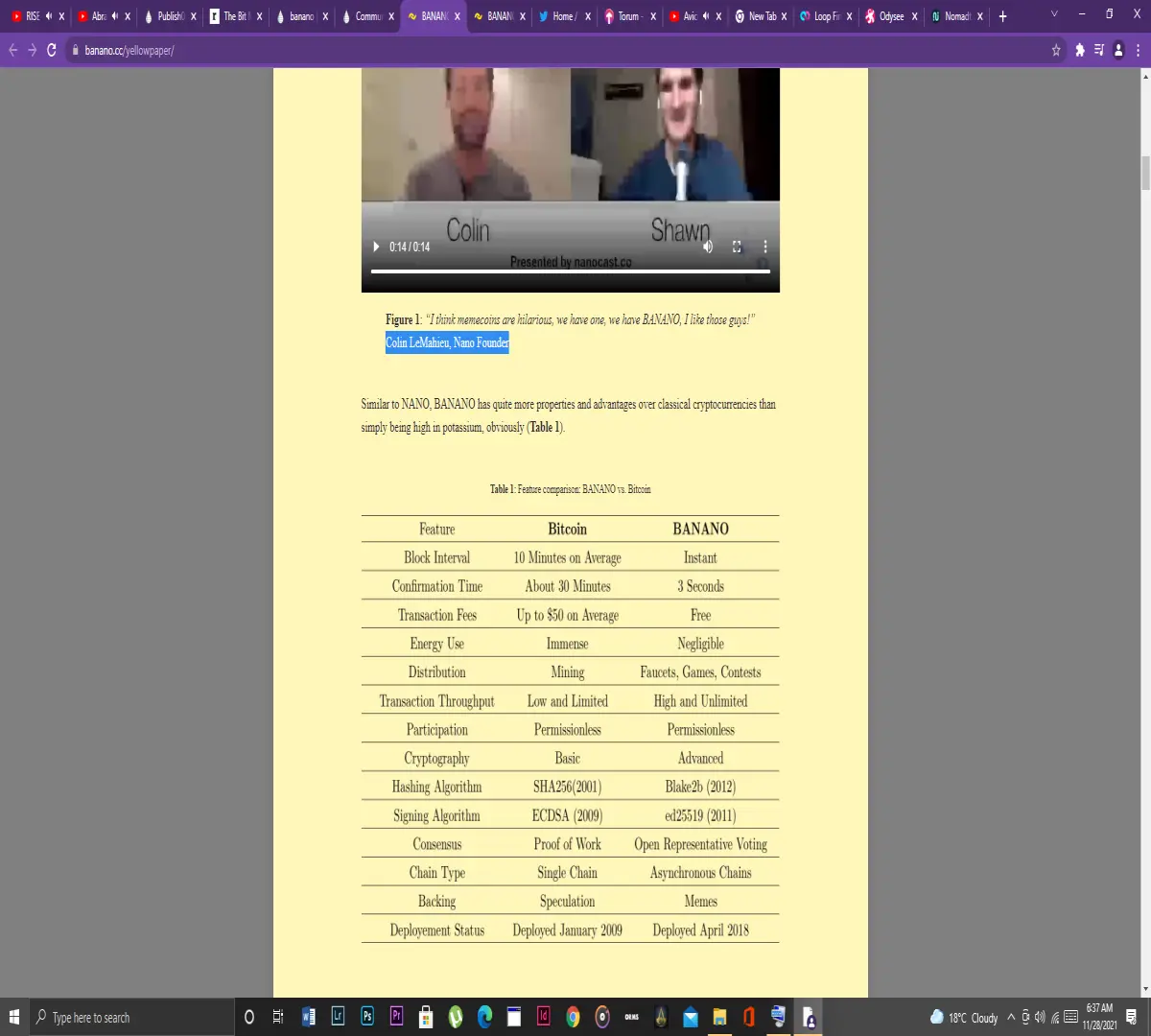Screen dimensions: 1151x1036
Task: Reload the current page
Action: point(52,50)
